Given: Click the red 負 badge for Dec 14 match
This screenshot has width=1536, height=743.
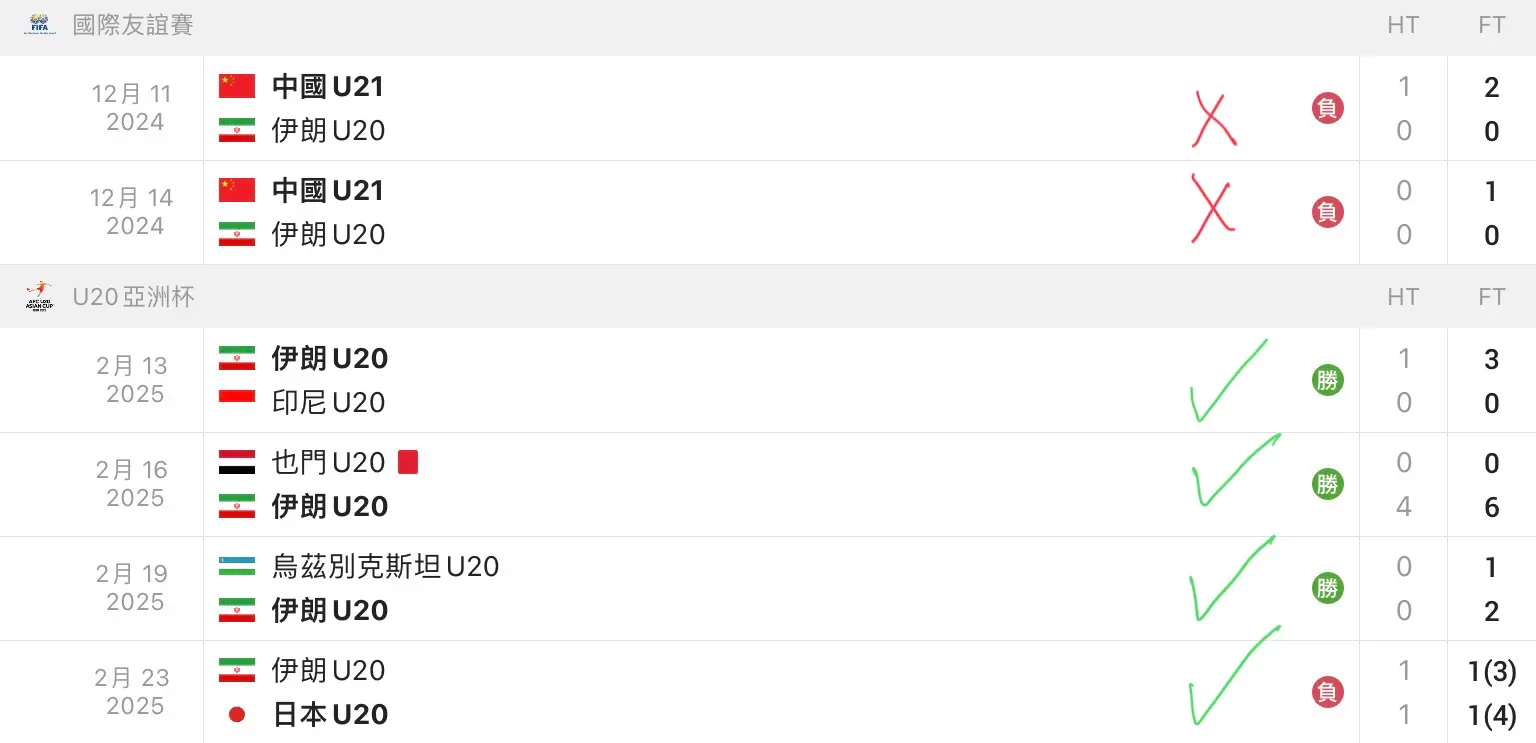Looking at the screenshot, I should [1327, 212].
